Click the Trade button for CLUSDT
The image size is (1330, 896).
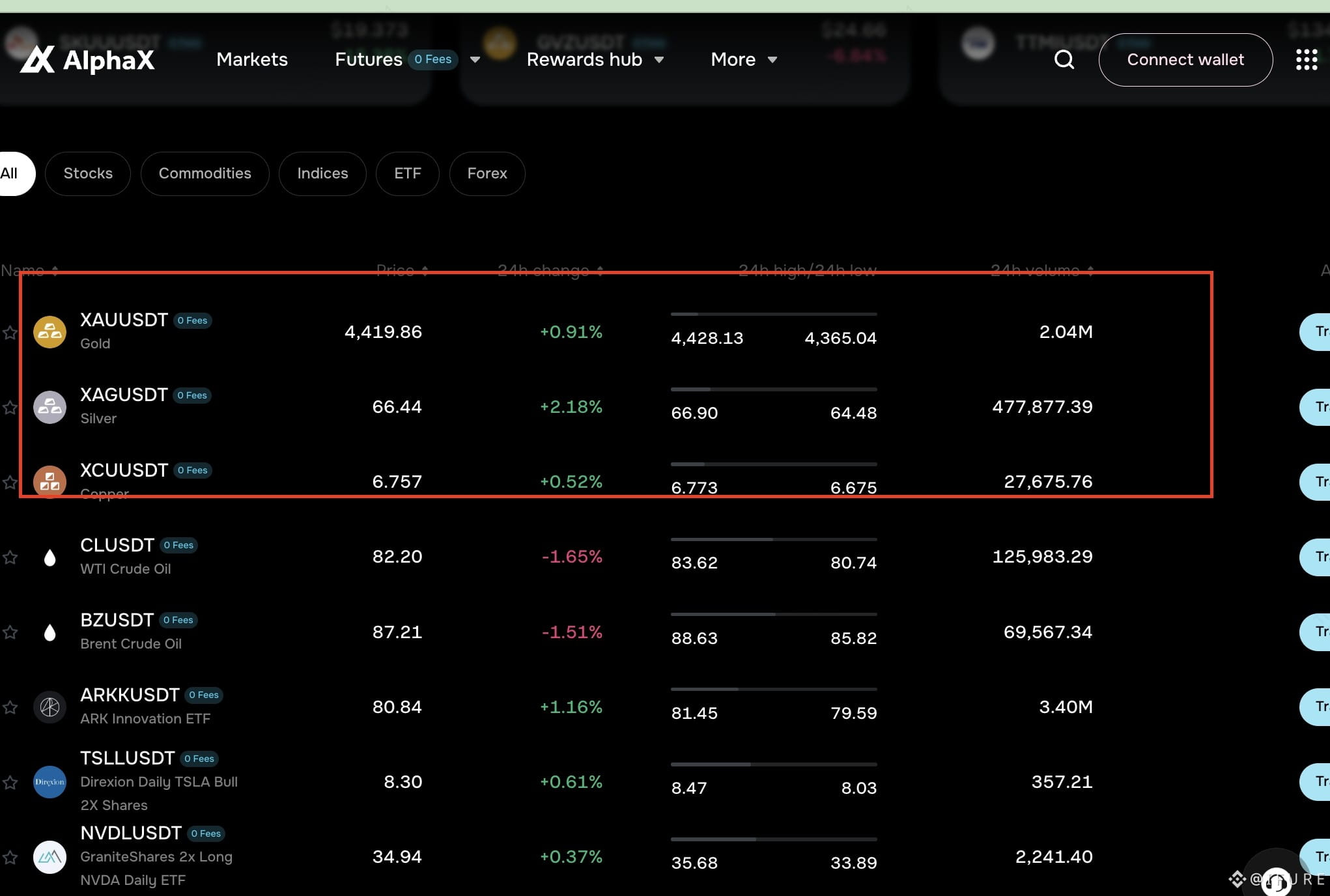click(1315, 557)
